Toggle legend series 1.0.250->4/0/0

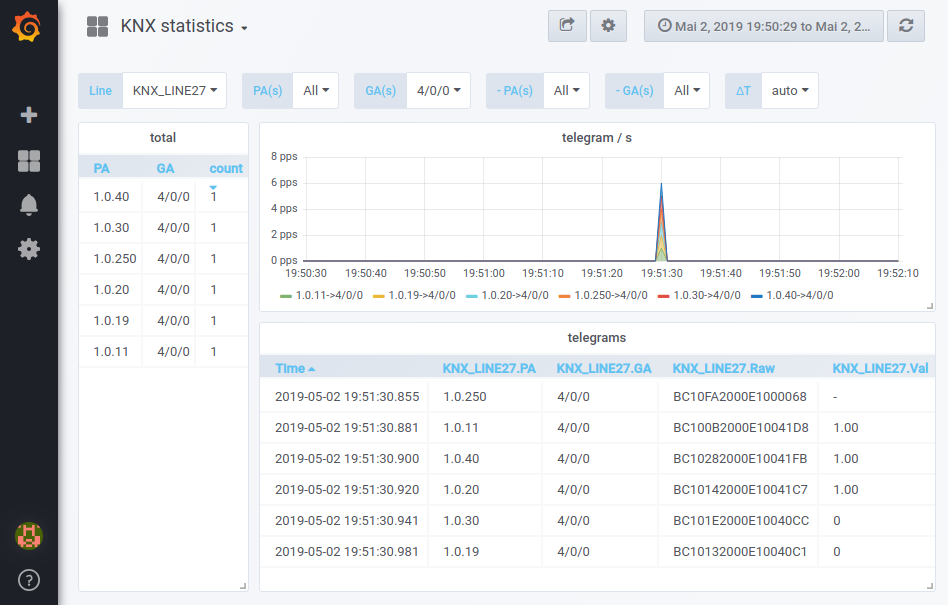click(611, 296)
